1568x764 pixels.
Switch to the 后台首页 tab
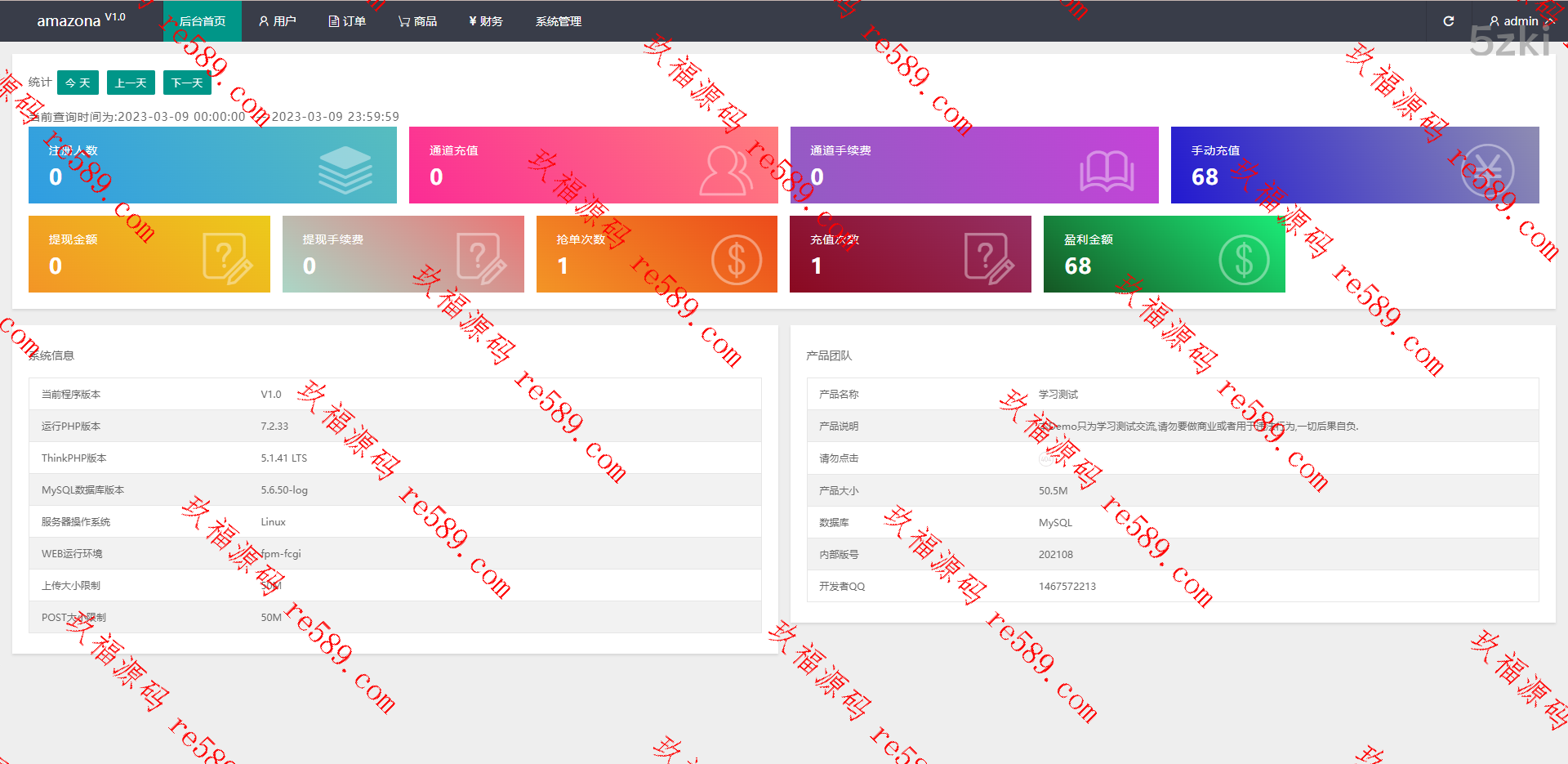pyautogui.click(x=202, y=21)
